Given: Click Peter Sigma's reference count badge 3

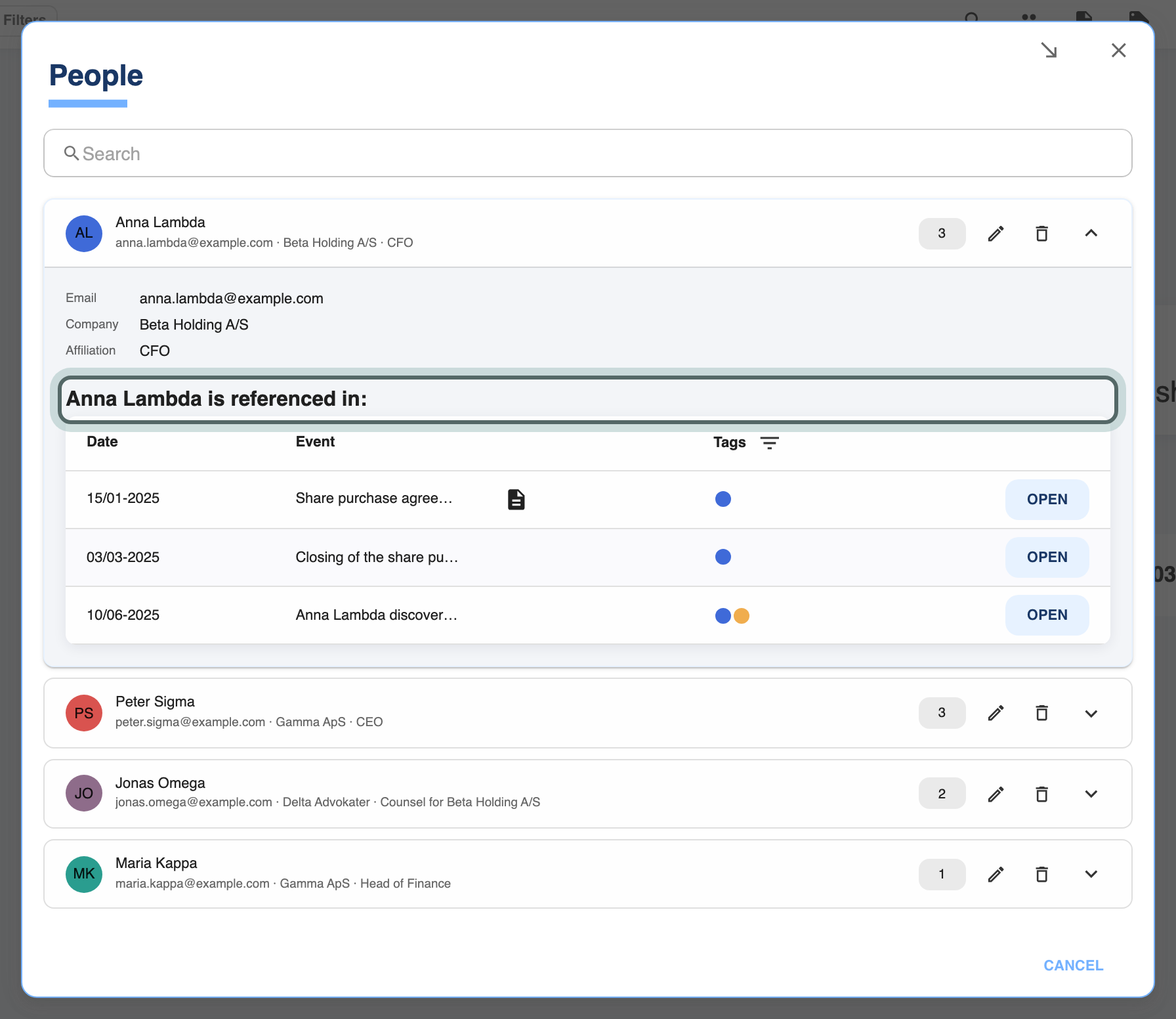Looking at the screenshot, I should pyautogui.click(x=942, y=712).
